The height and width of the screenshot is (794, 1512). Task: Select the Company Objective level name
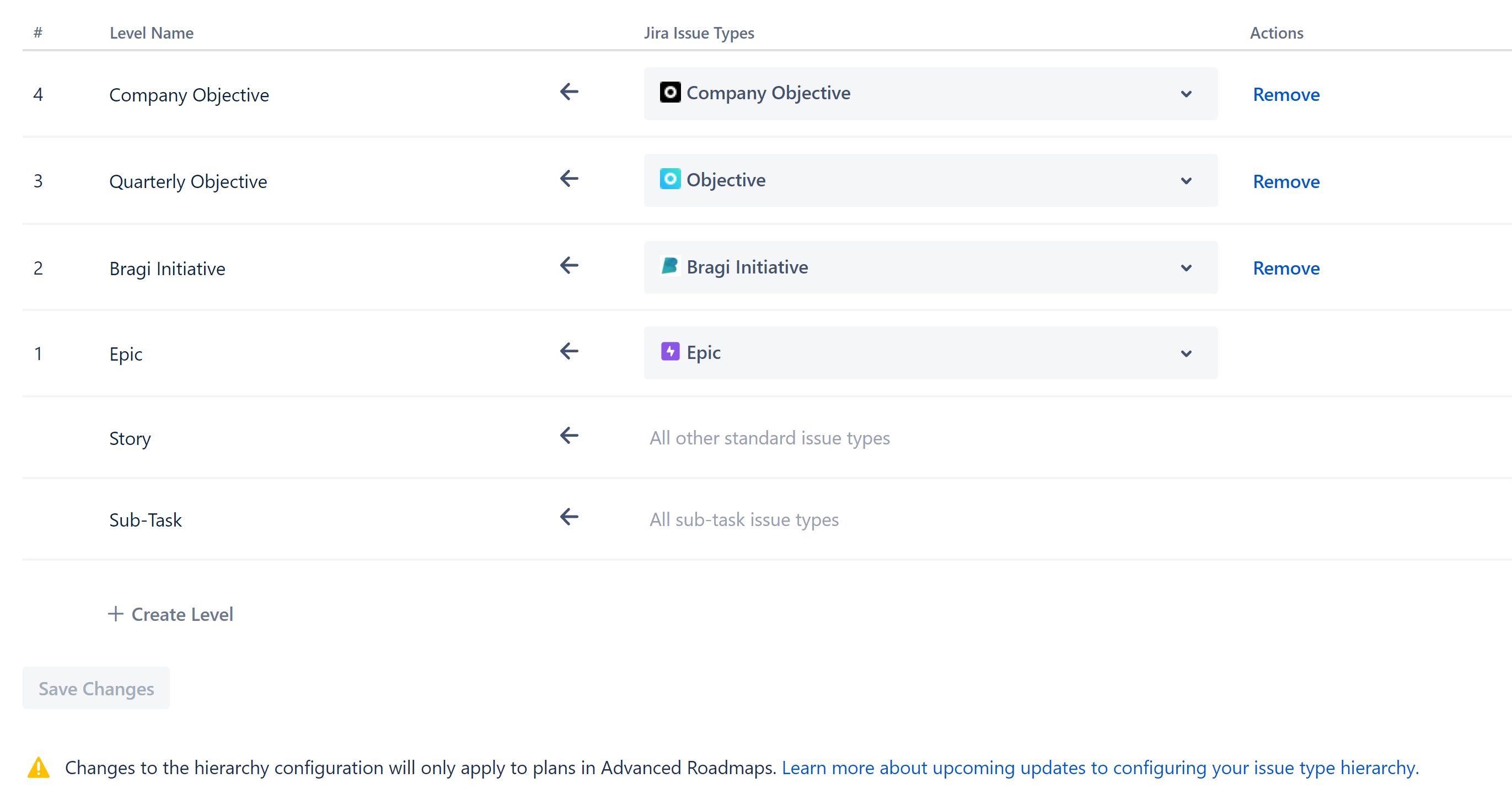(x=189, y=95)
